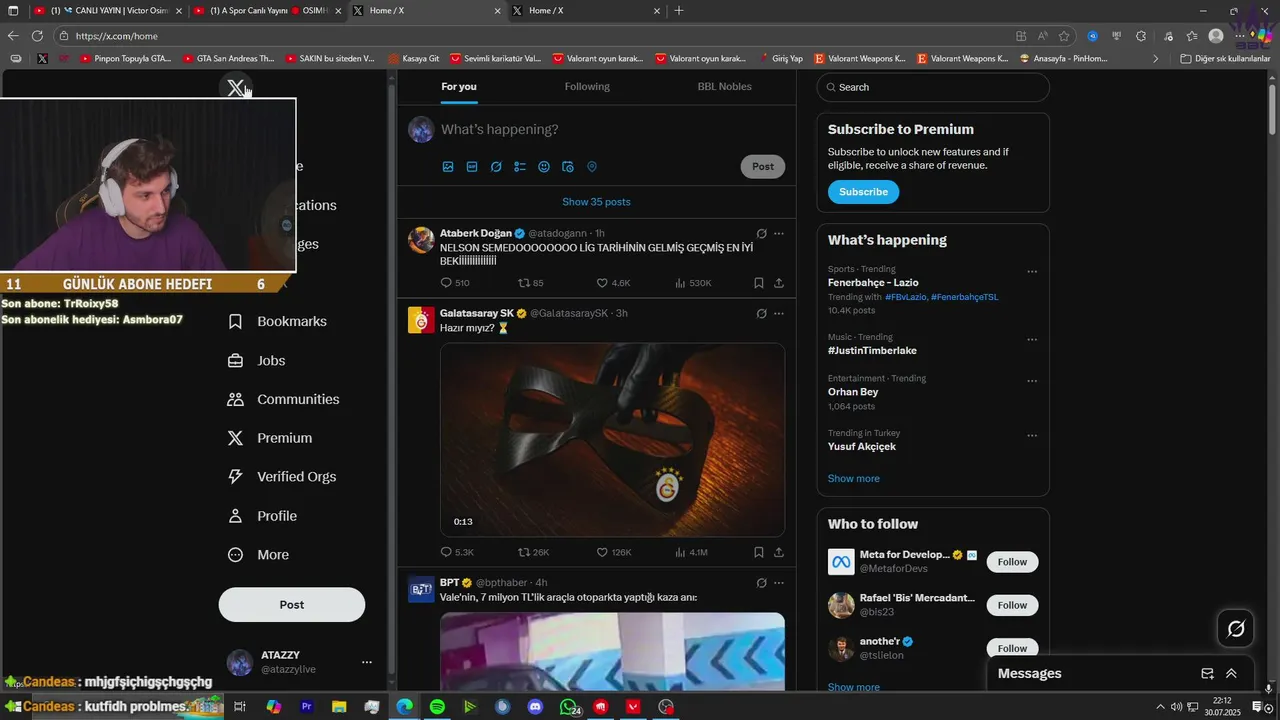Expand the Messages drawer

click(1231, 674)
